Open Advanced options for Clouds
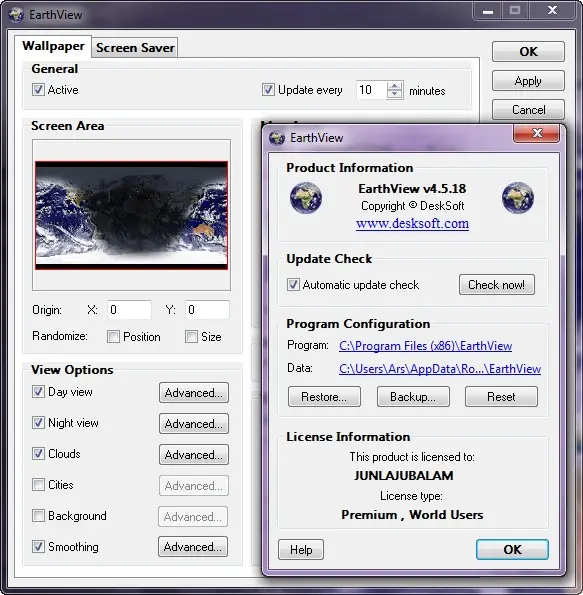The image size is (583, 595). (x=194, y=455)
